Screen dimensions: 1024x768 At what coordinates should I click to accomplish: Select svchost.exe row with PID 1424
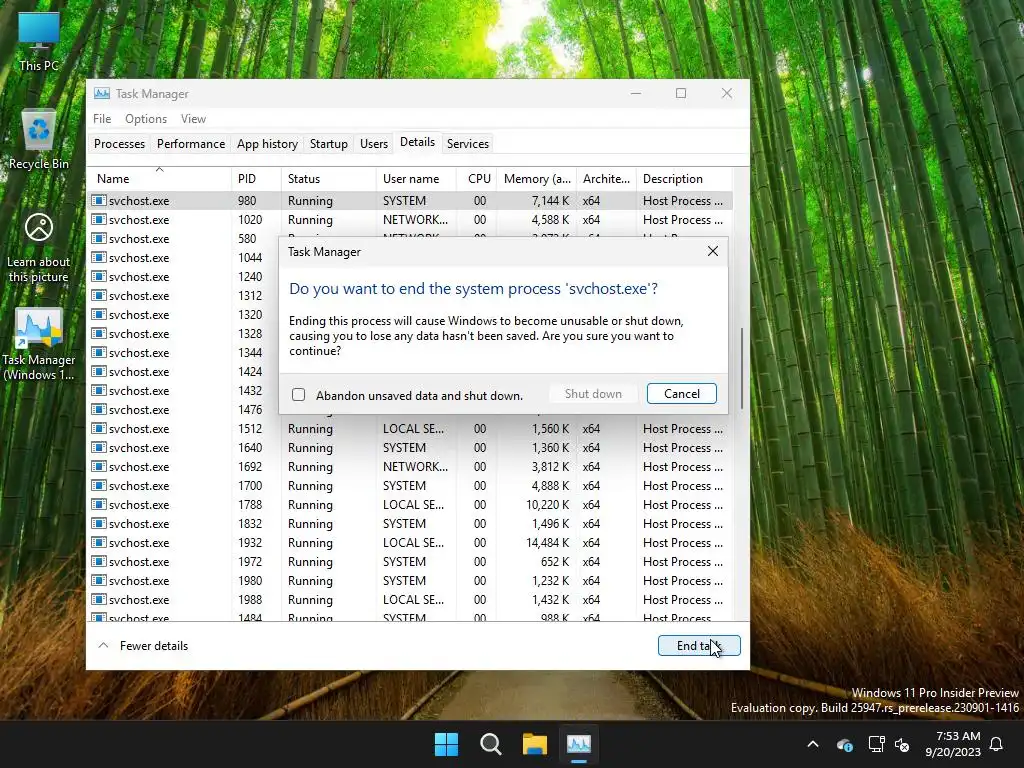[x=183, y=371]
